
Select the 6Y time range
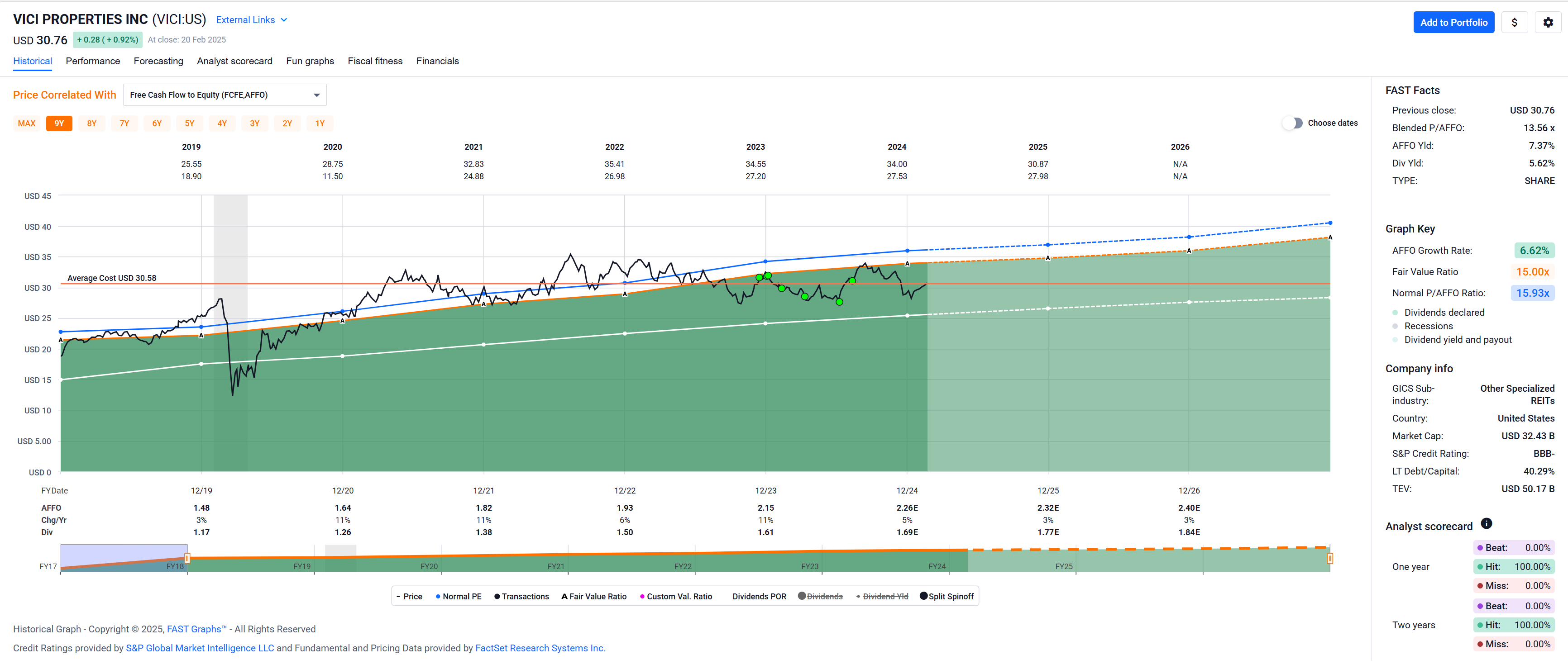157,123
